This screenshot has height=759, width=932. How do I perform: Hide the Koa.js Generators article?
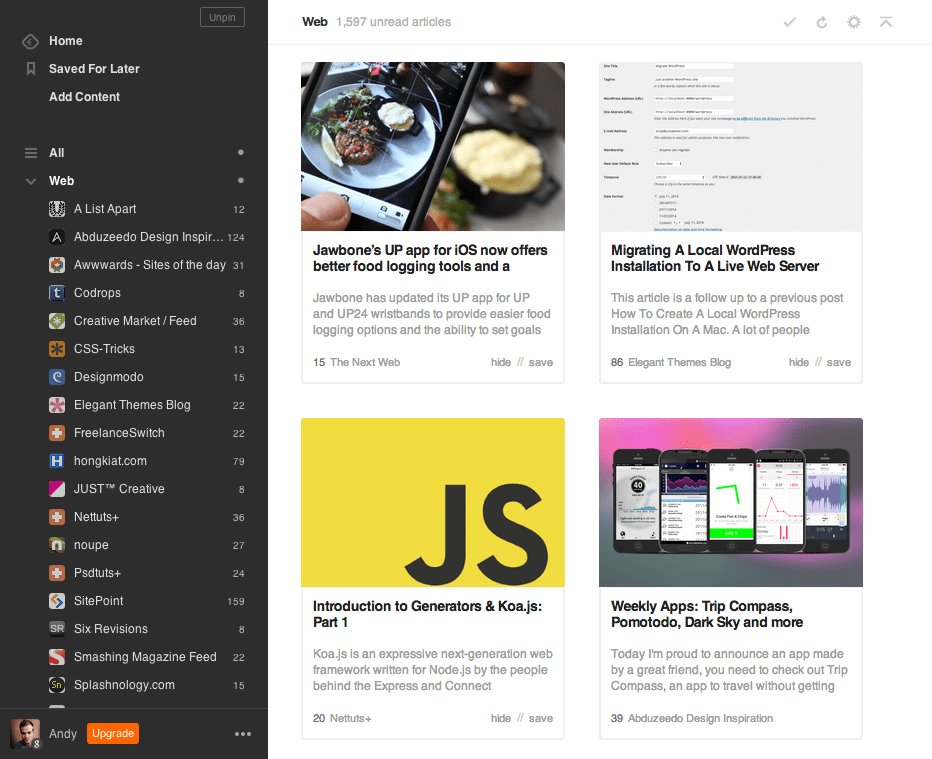501,718
